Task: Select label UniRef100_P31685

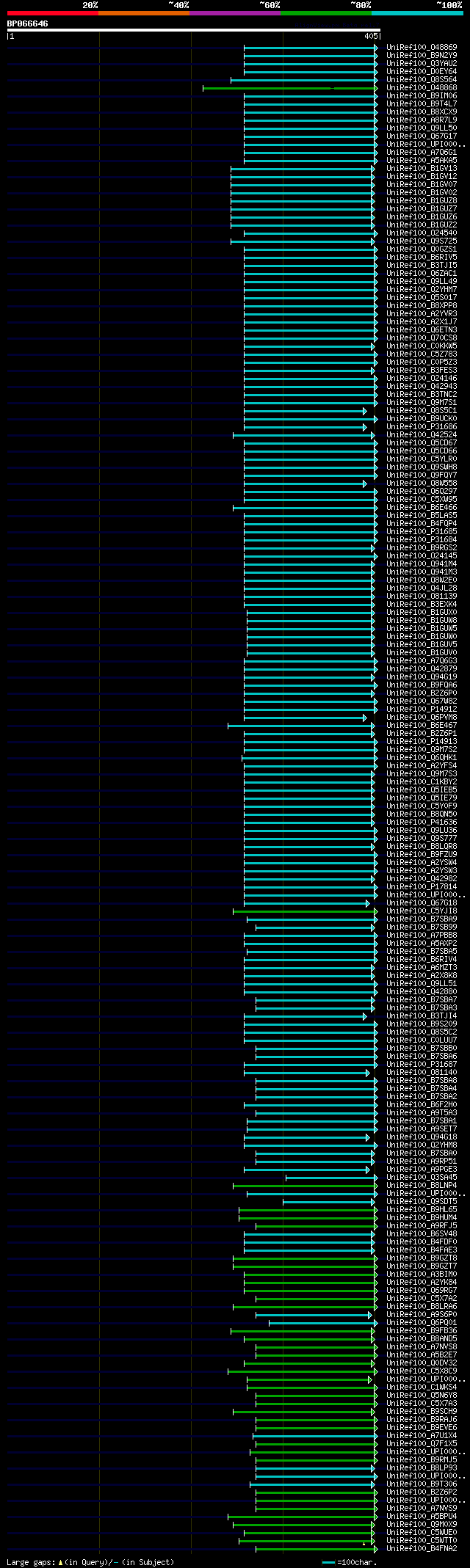Action: 422,532
